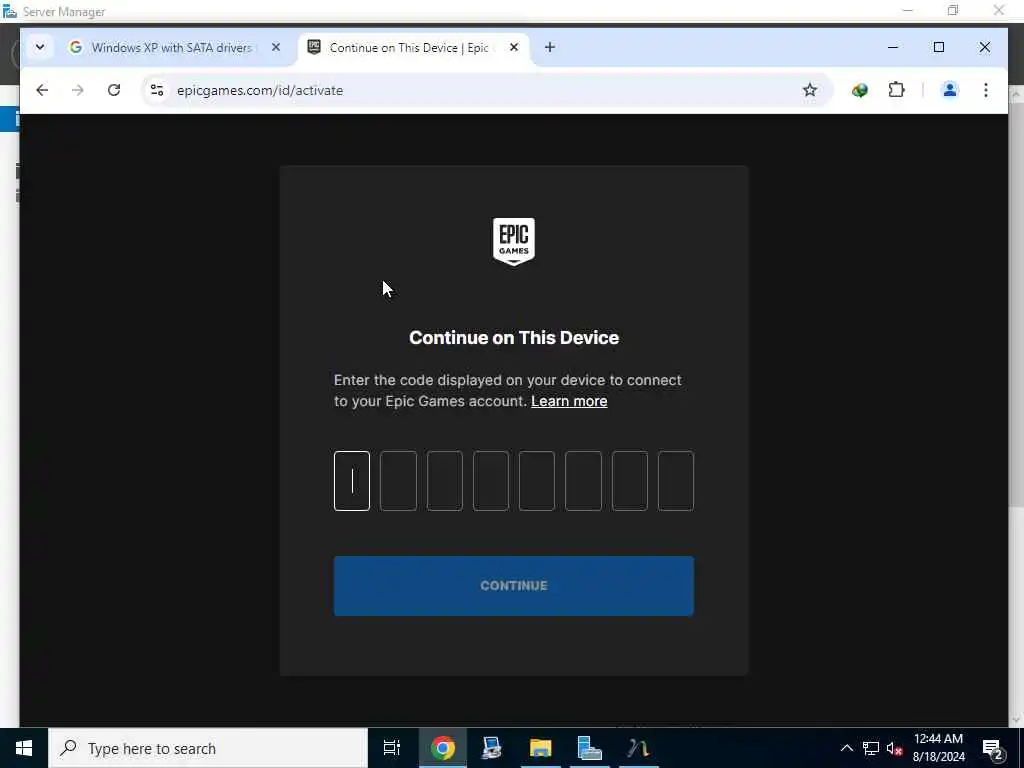Screen dimensions: 1024x768
Task: Open the Learn more link
Action: tap(569, 401)
